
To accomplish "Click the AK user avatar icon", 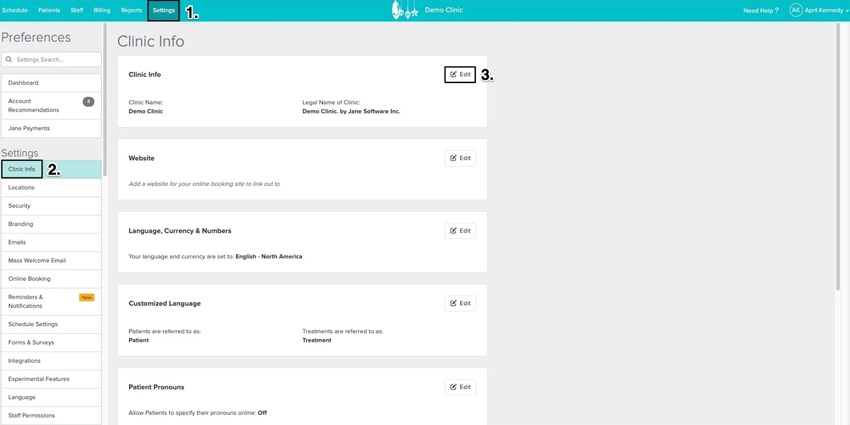I will point(796,10).
